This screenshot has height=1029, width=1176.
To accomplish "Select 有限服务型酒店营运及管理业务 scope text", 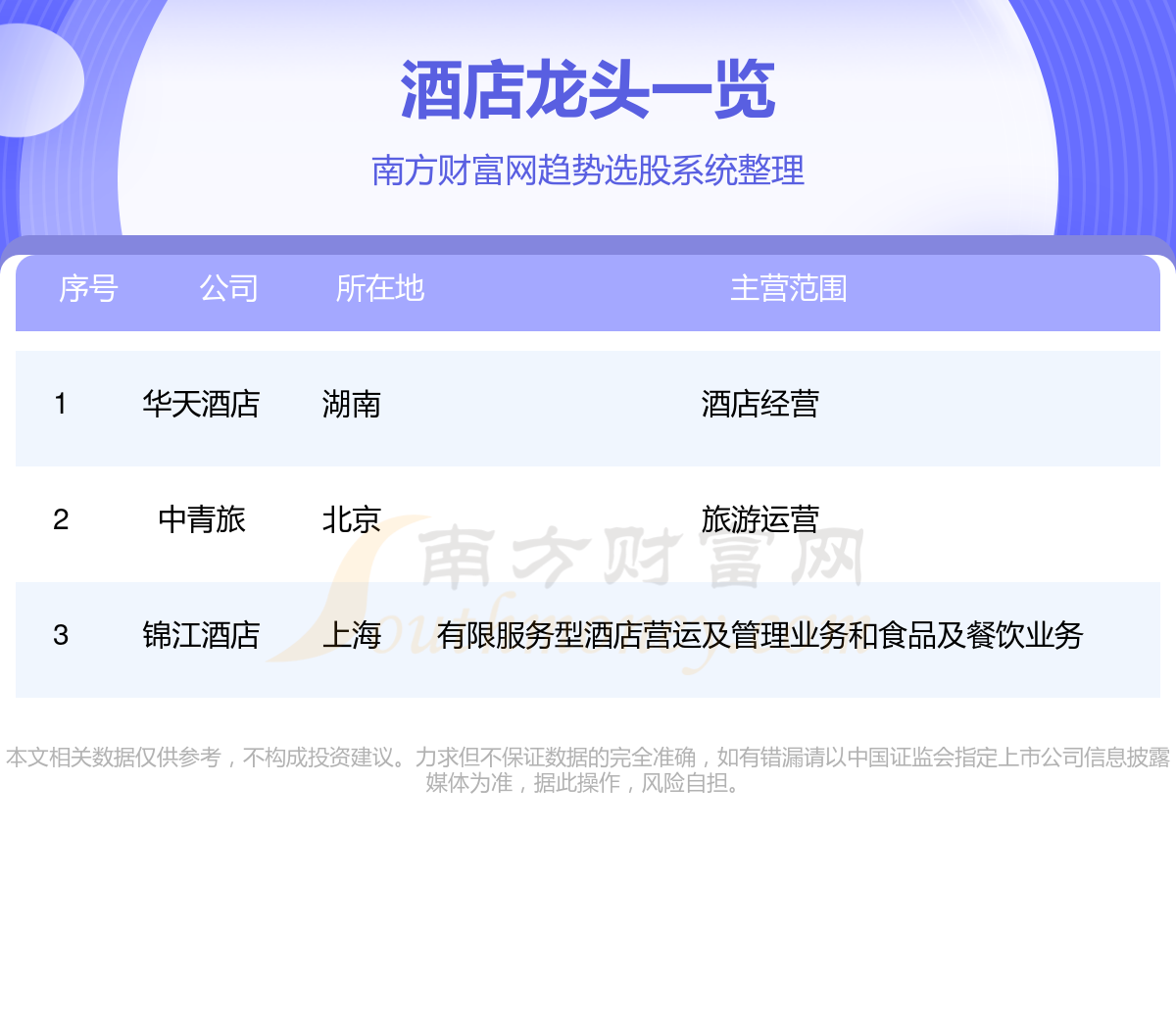I will click(642, 635).
